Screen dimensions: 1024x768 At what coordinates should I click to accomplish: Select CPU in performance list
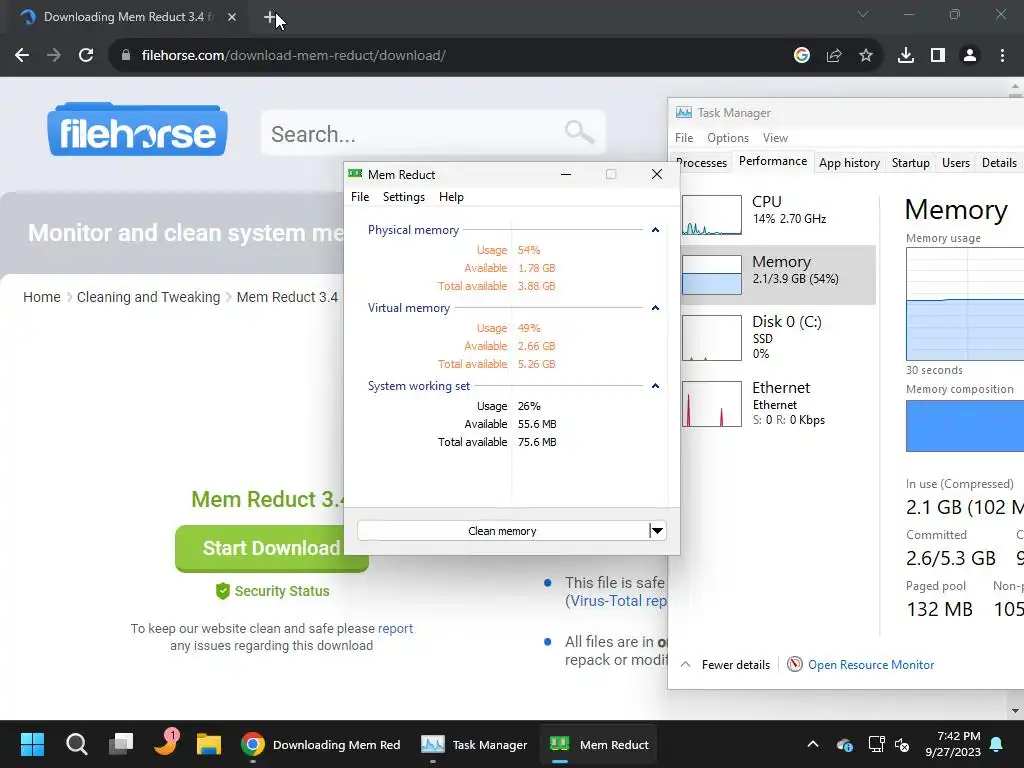777,214
